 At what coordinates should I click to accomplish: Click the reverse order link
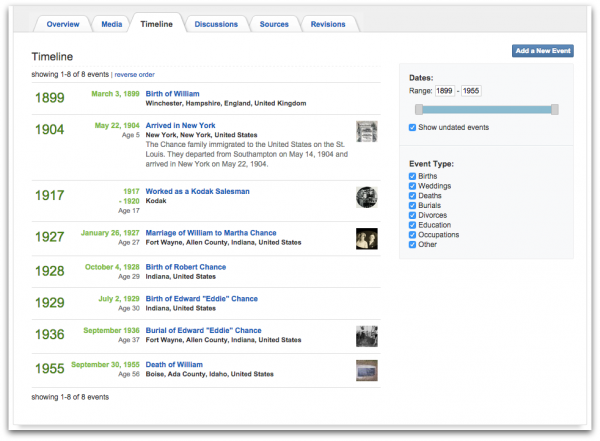click(x=135, y=75)
